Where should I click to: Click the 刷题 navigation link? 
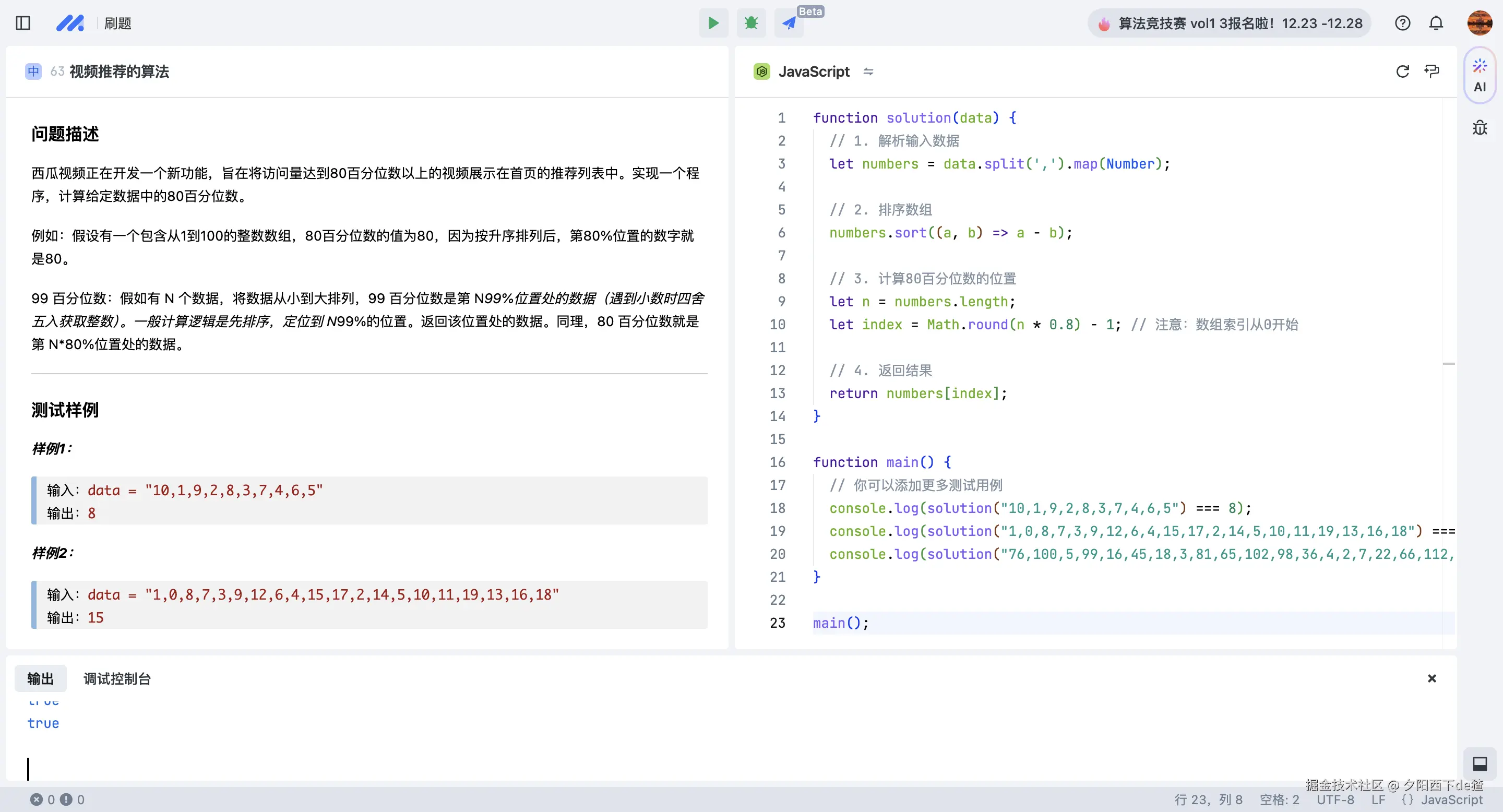[117, 23]
